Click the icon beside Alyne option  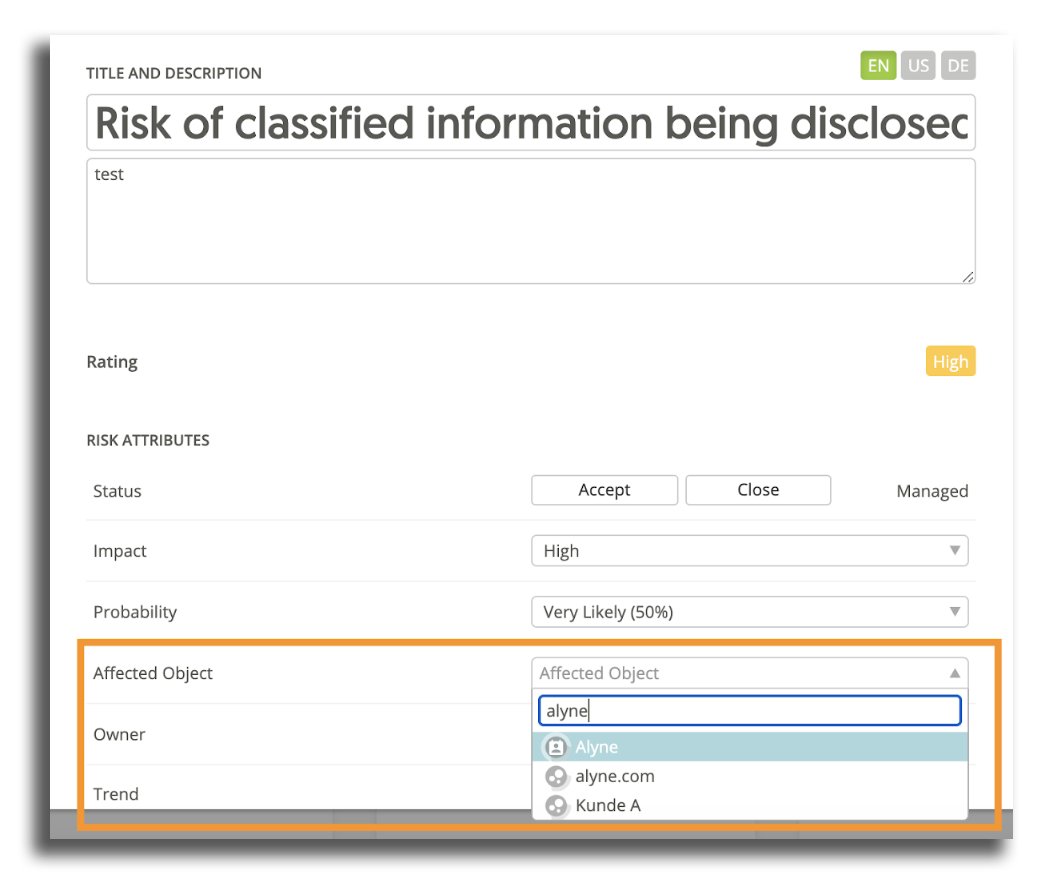(556, 747)
